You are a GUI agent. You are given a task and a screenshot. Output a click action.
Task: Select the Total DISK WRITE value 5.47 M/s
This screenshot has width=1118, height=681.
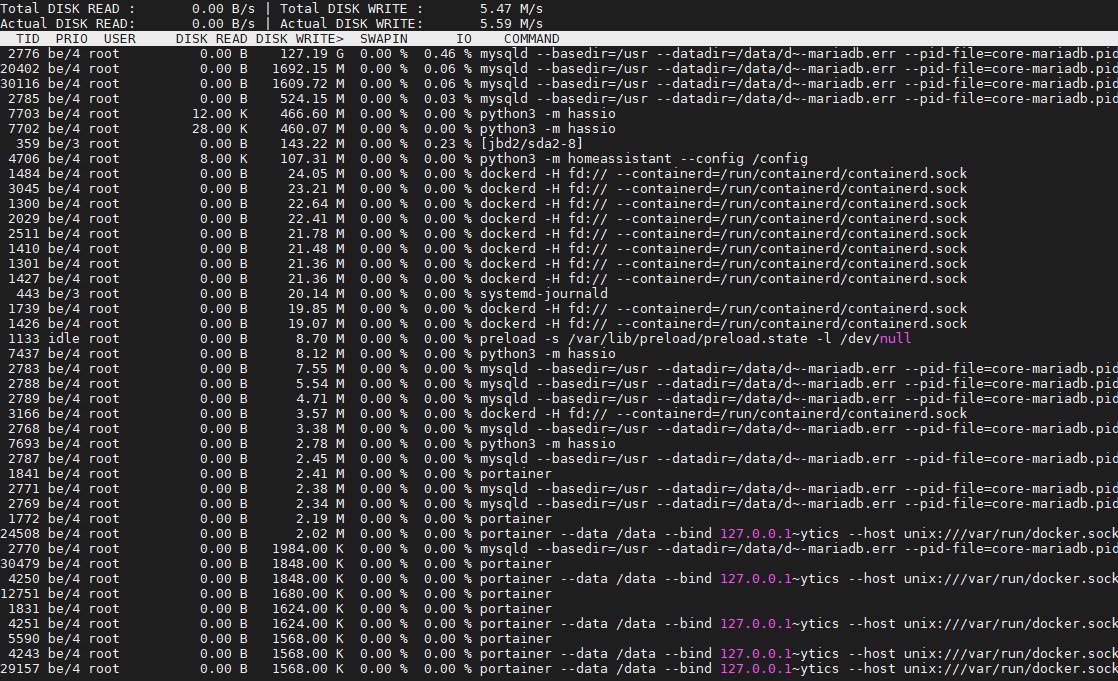511,9
